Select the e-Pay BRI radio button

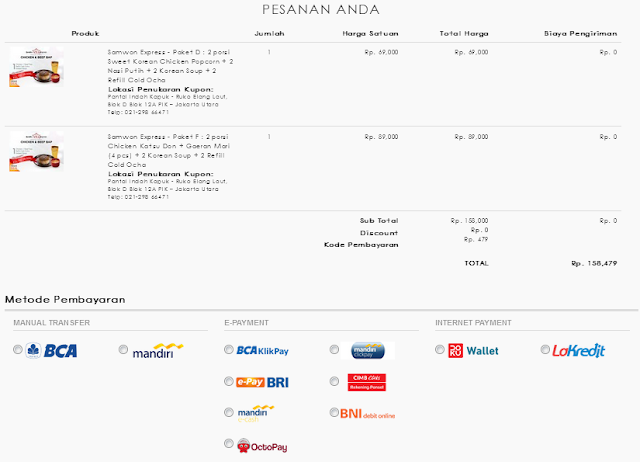point(229,381)
